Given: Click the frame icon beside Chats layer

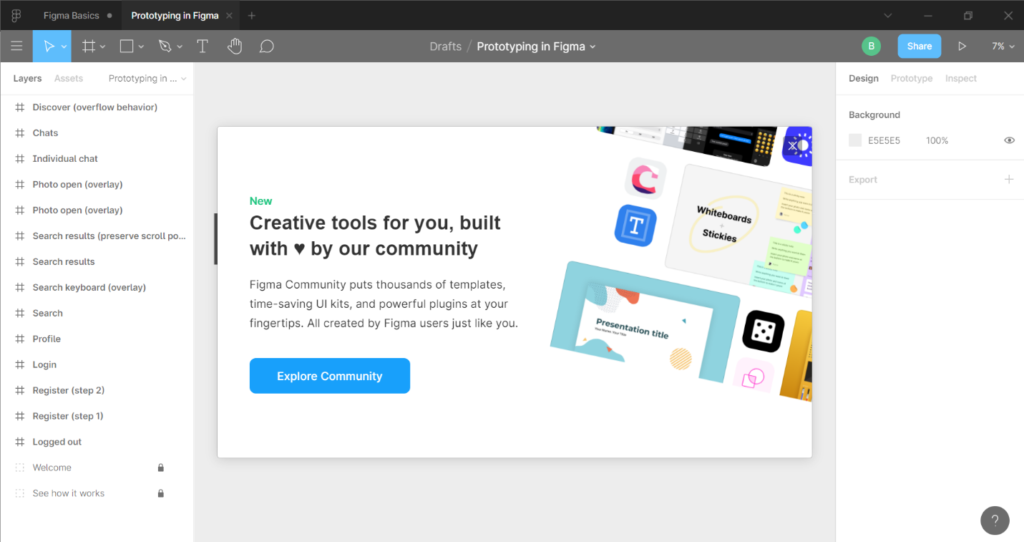Looking at the screenshot, I should point(20,133).
